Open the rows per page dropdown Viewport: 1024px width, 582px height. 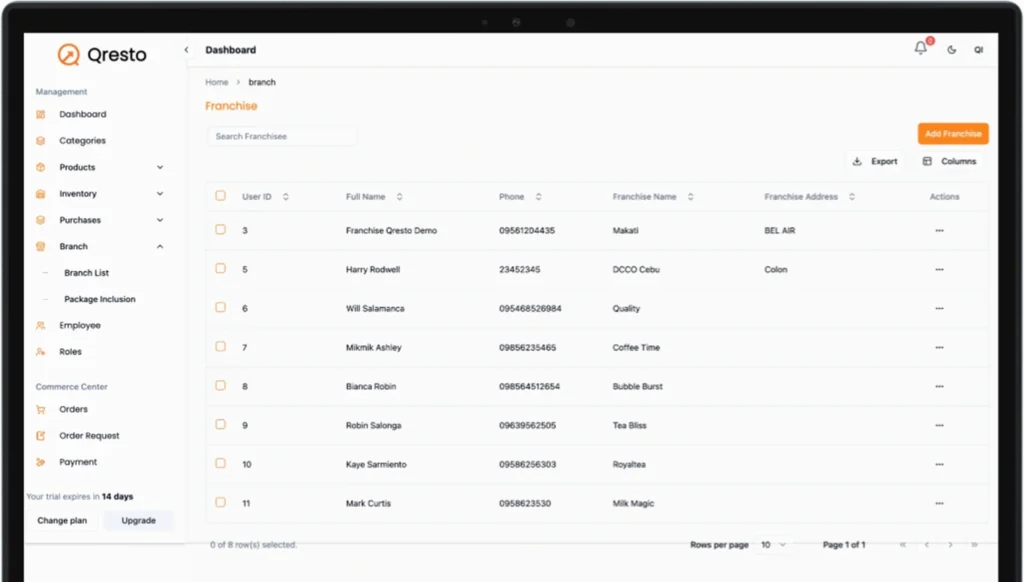[x=773, y=545]
